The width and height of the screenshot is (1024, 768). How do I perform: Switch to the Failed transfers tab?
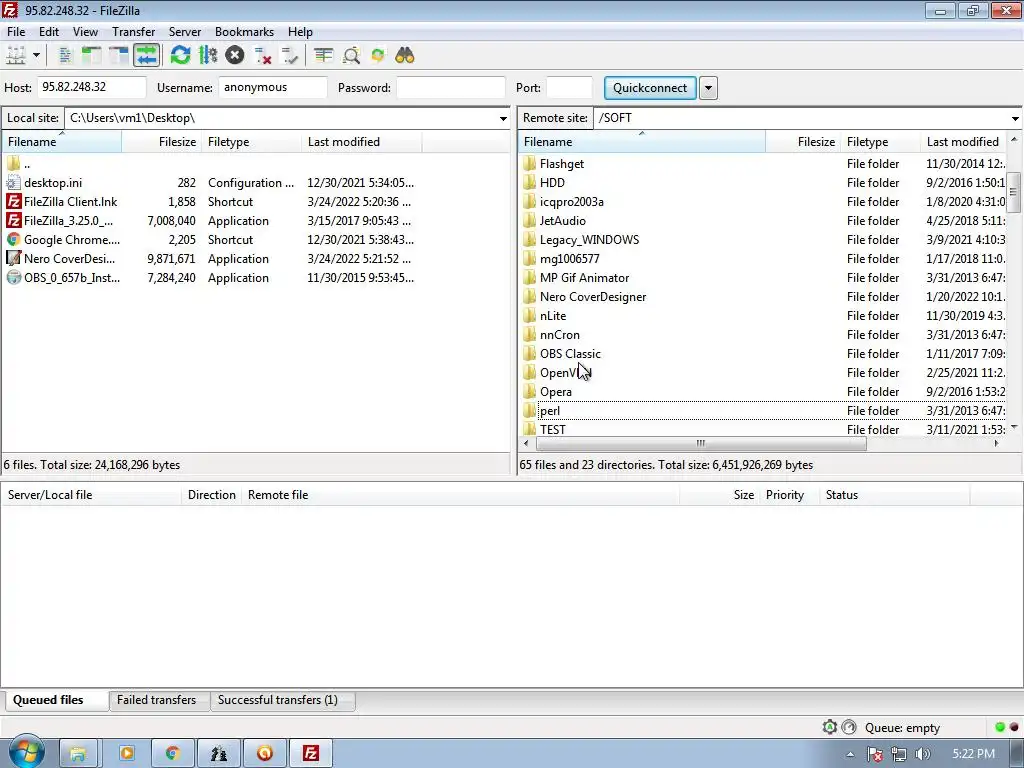[157, 700]
